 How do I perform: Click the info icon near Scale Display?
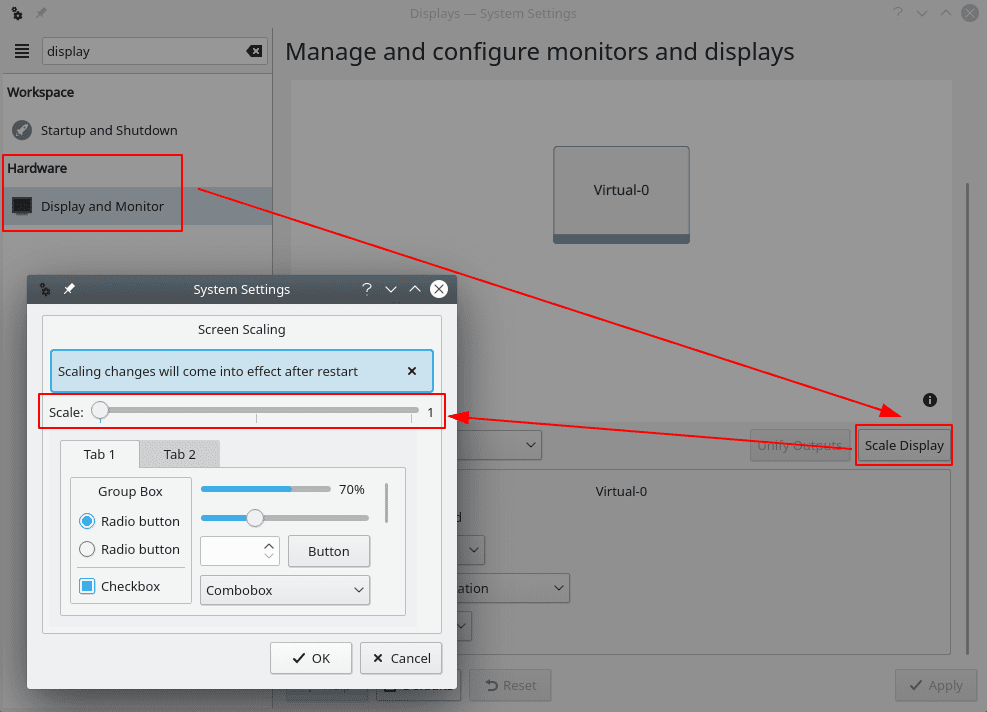click(x=929, y=400)
